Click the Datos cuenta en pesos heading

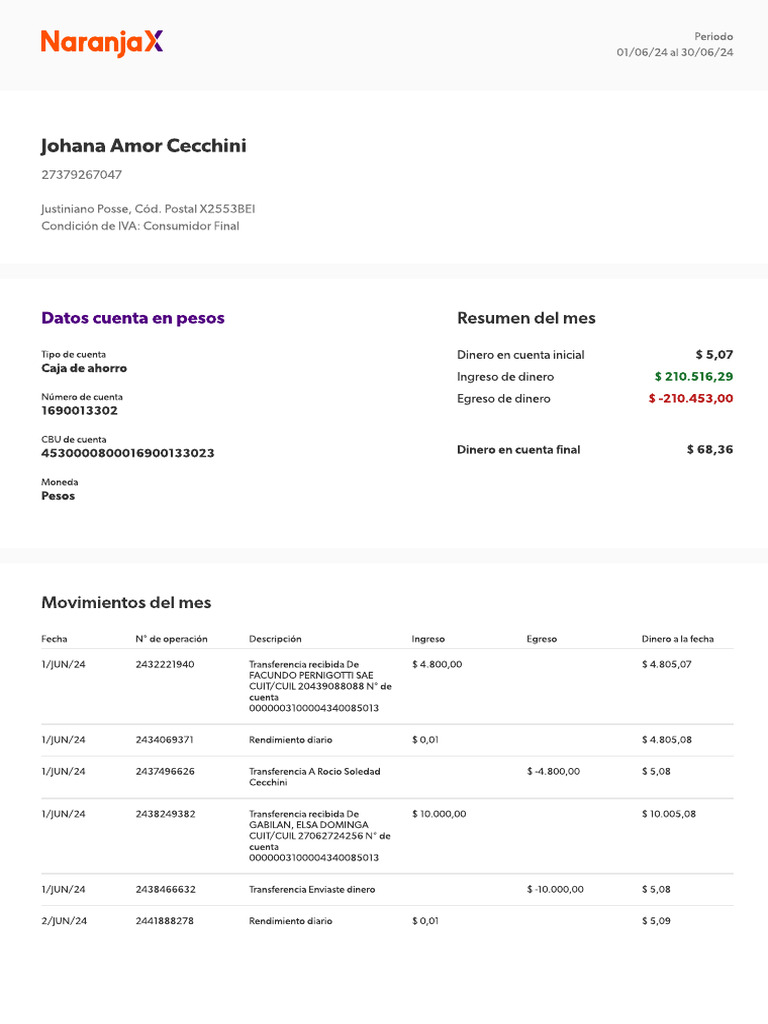[133, 318]
